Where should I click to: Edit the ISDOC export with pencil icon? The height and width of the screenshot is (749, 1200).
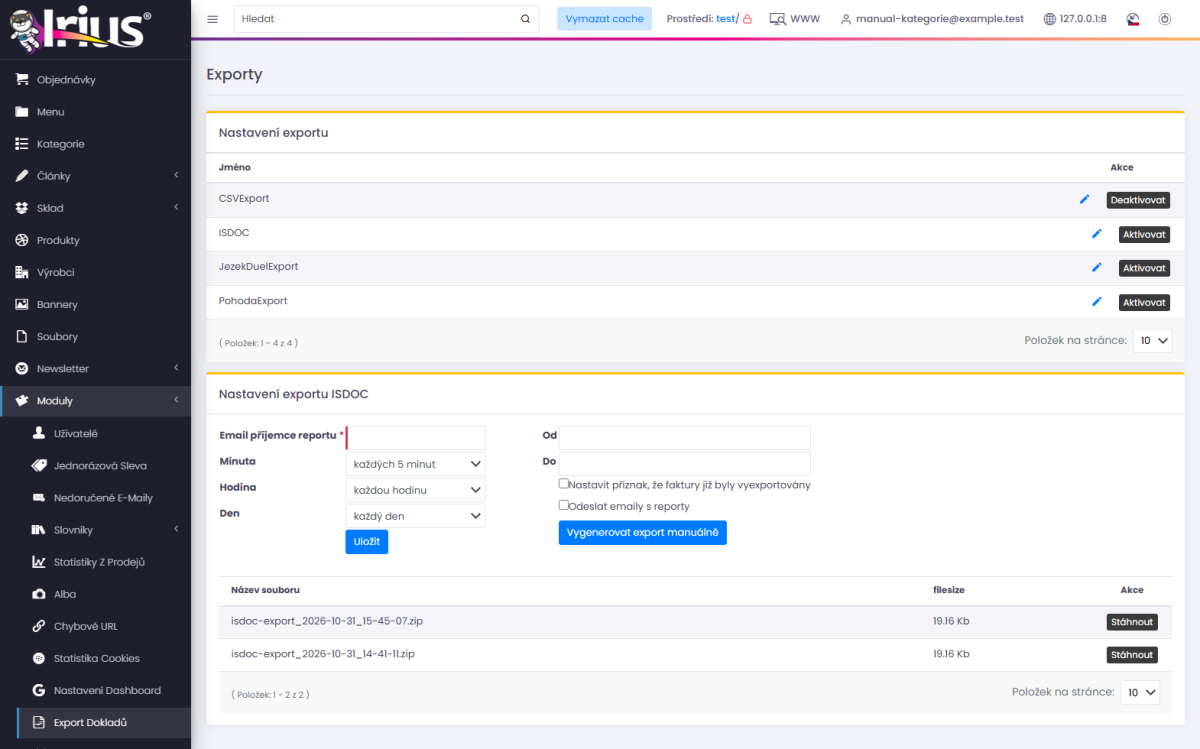(x=1096, y=234)
